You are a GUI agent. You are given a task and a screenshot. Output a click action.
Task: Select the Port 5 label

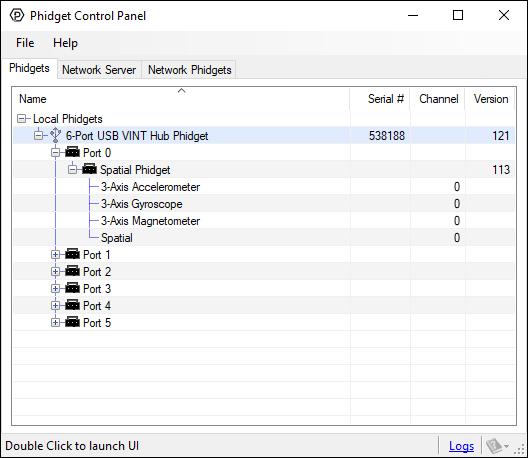pyautogui.click(x=97, y=323)
